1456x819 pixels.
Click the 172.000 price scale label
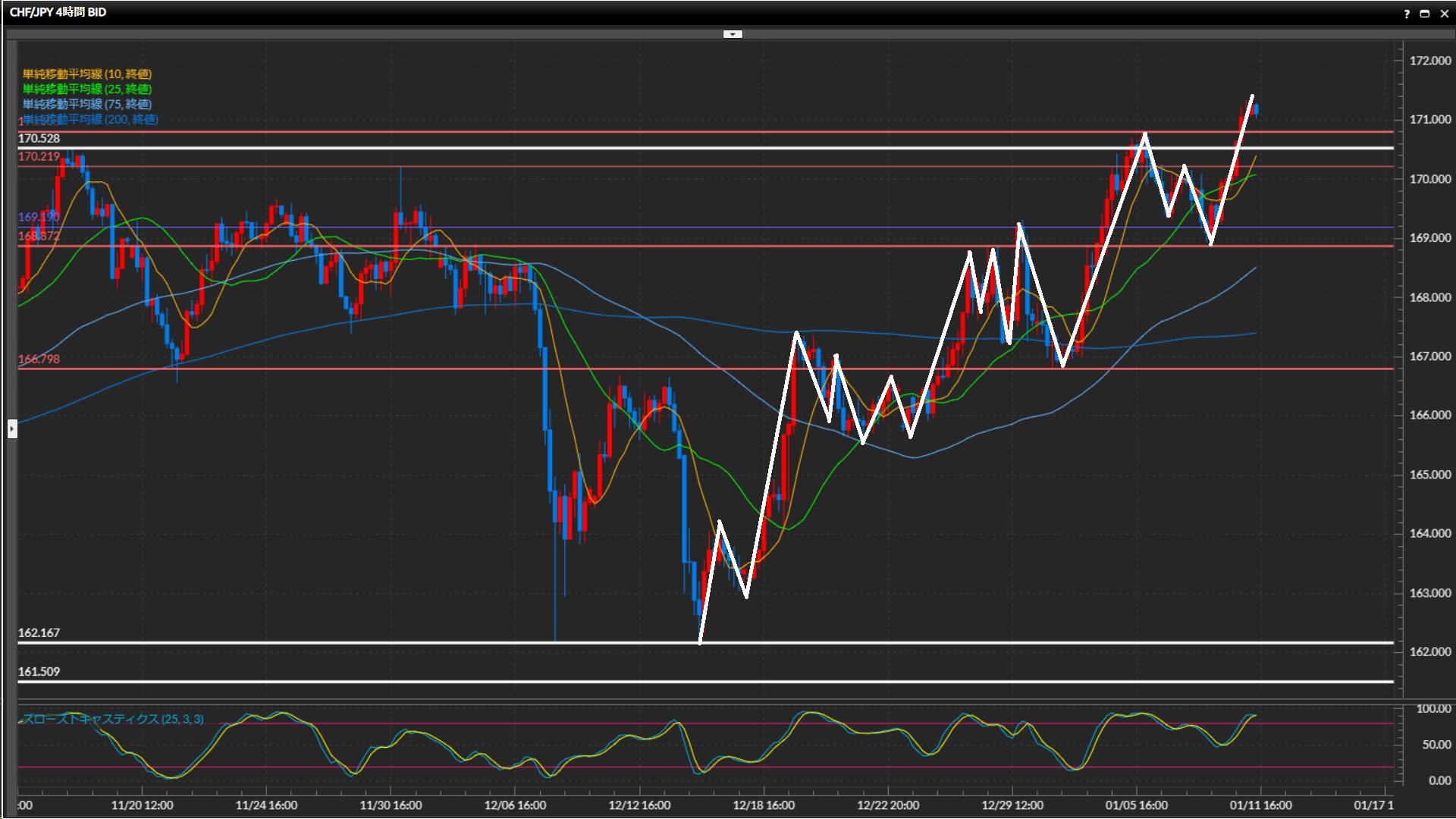point(1429,61)
